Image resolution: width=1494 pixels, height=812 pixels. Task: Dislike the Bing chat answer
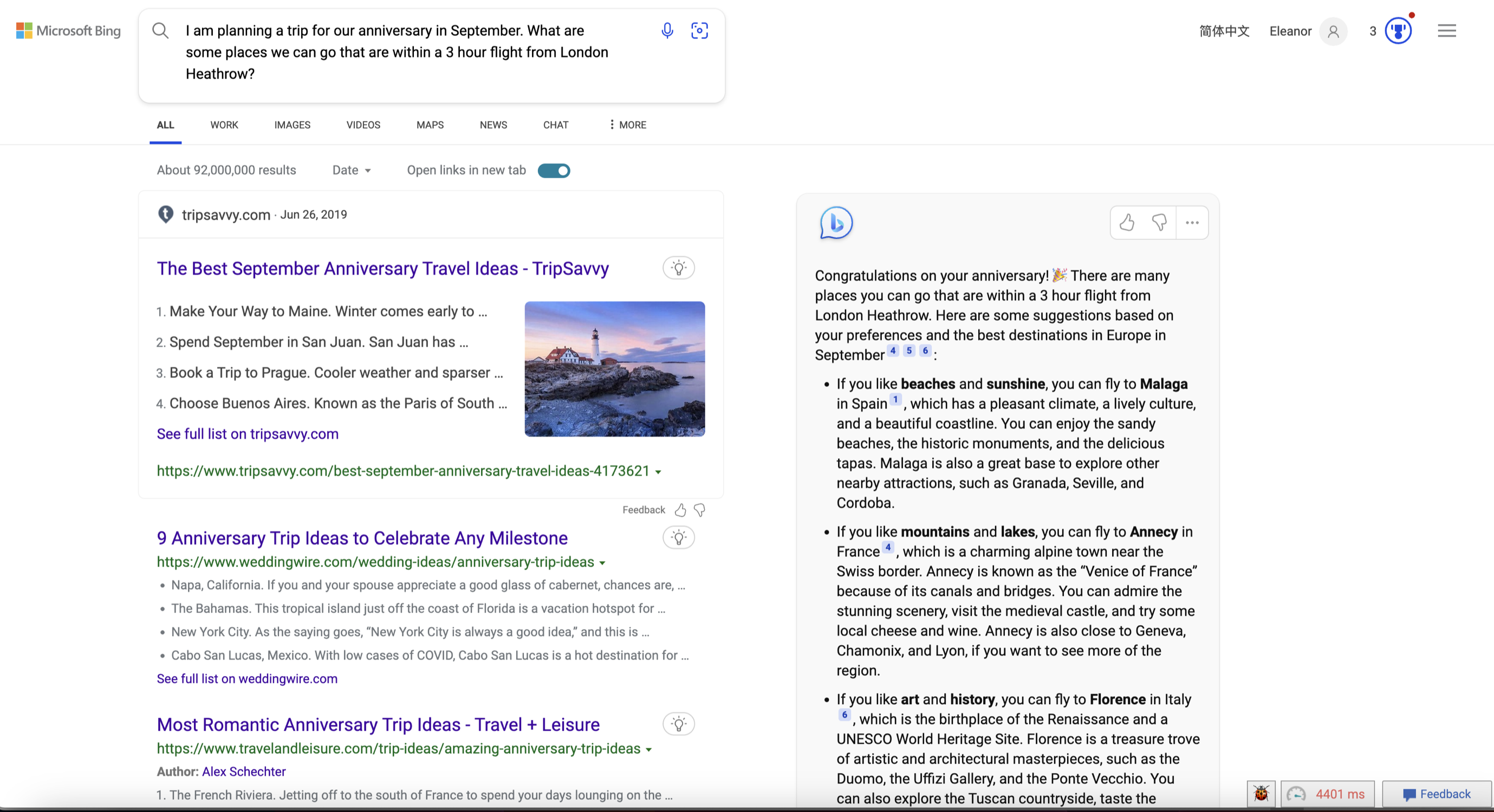[1159, 222]
